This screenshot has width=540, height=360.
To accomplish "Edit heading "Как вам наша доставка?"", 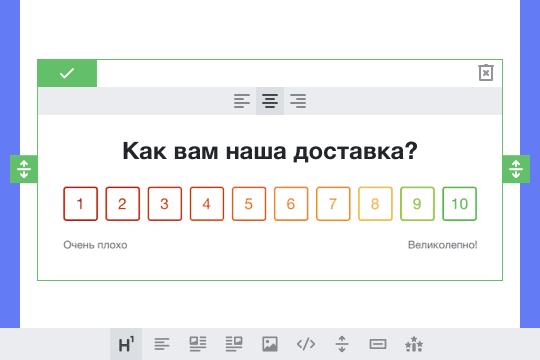I will tap(270, 151).
